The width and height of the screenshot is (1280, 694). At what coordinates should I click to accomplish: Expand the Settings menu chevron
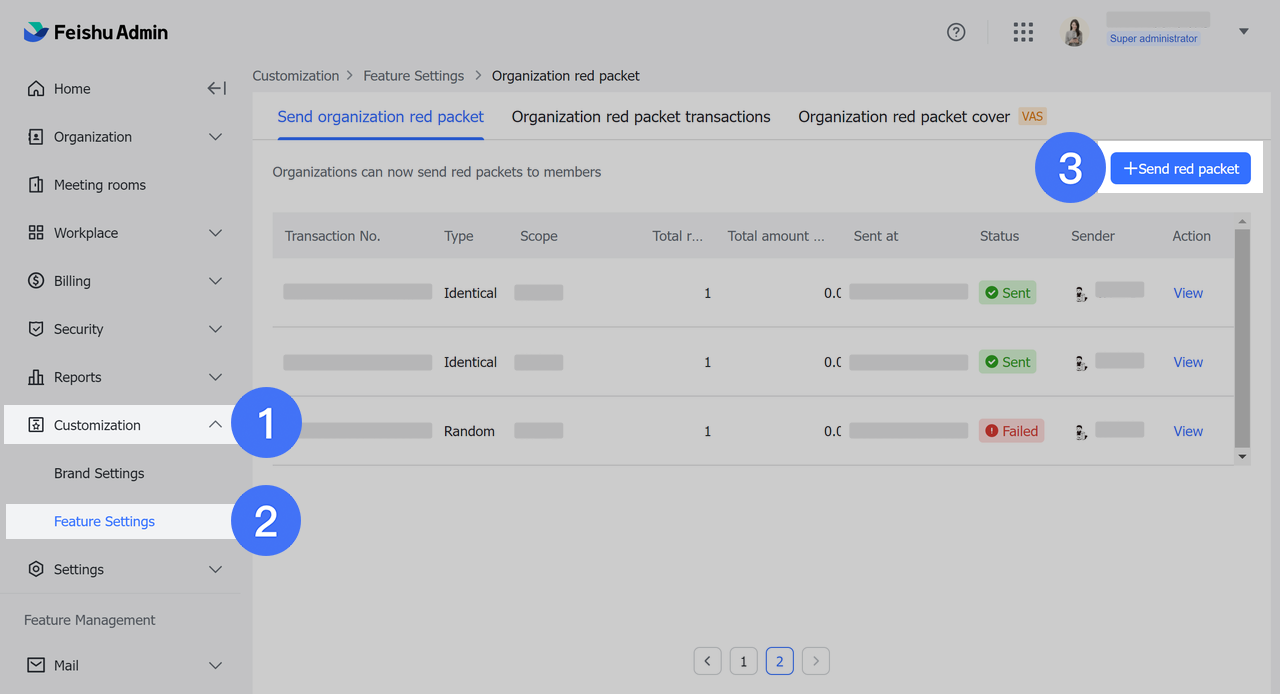coord(215,569)
